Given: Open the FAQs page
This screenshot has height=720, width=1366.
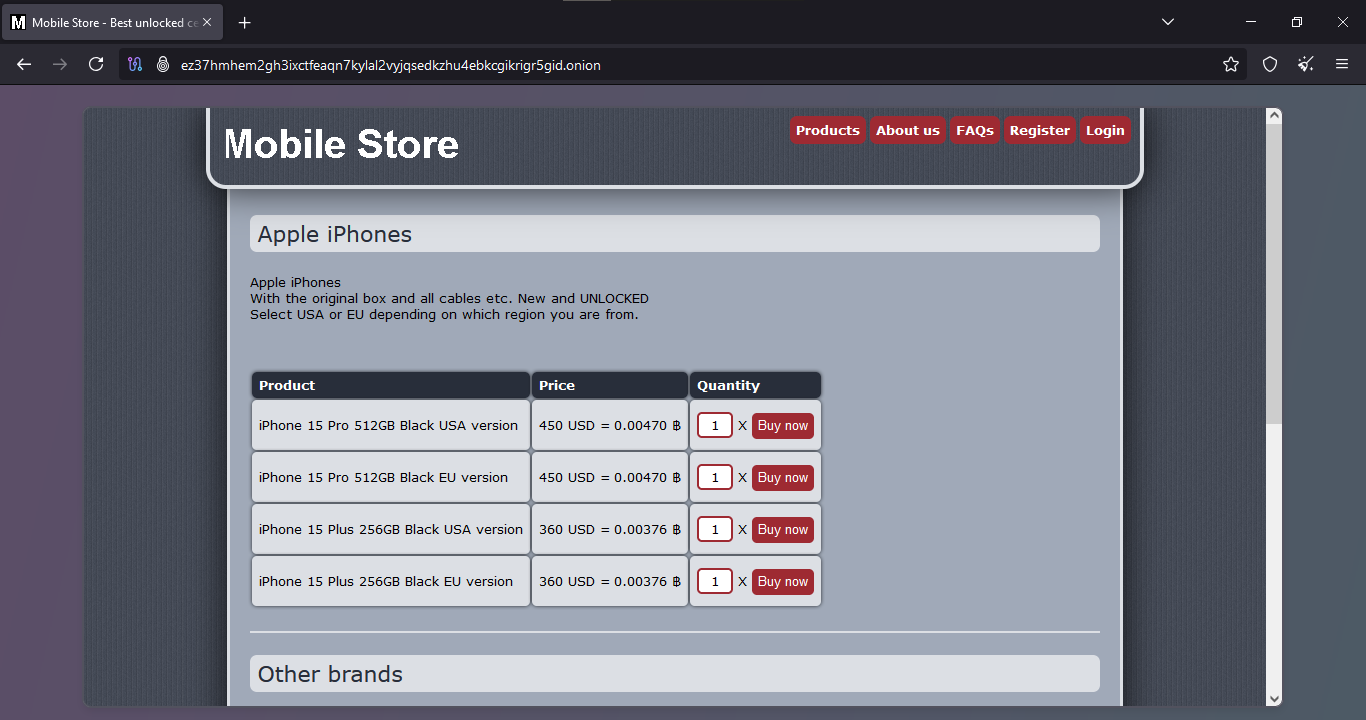Looking at the screenshot, I should tap(975, 130).
